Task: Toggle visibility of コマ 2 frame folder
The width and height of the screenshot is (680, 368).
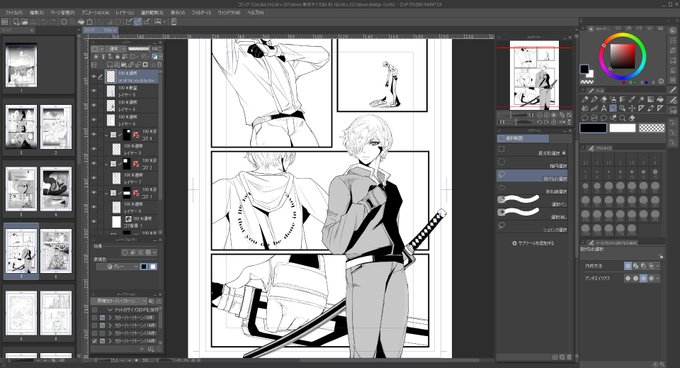Action: click(x=94, y=164)
